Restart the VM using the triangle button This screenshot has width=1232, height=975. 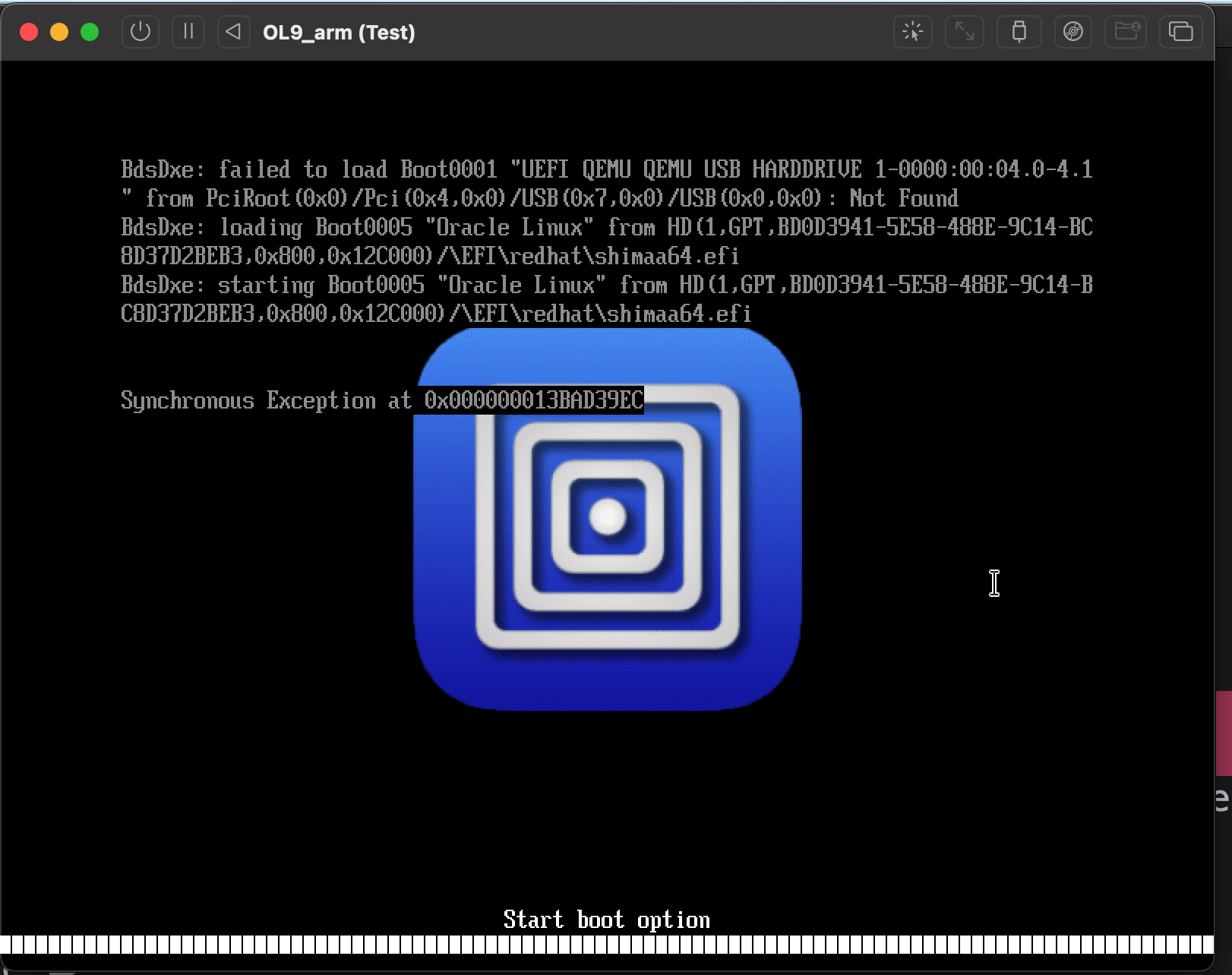tap(233, 32)
